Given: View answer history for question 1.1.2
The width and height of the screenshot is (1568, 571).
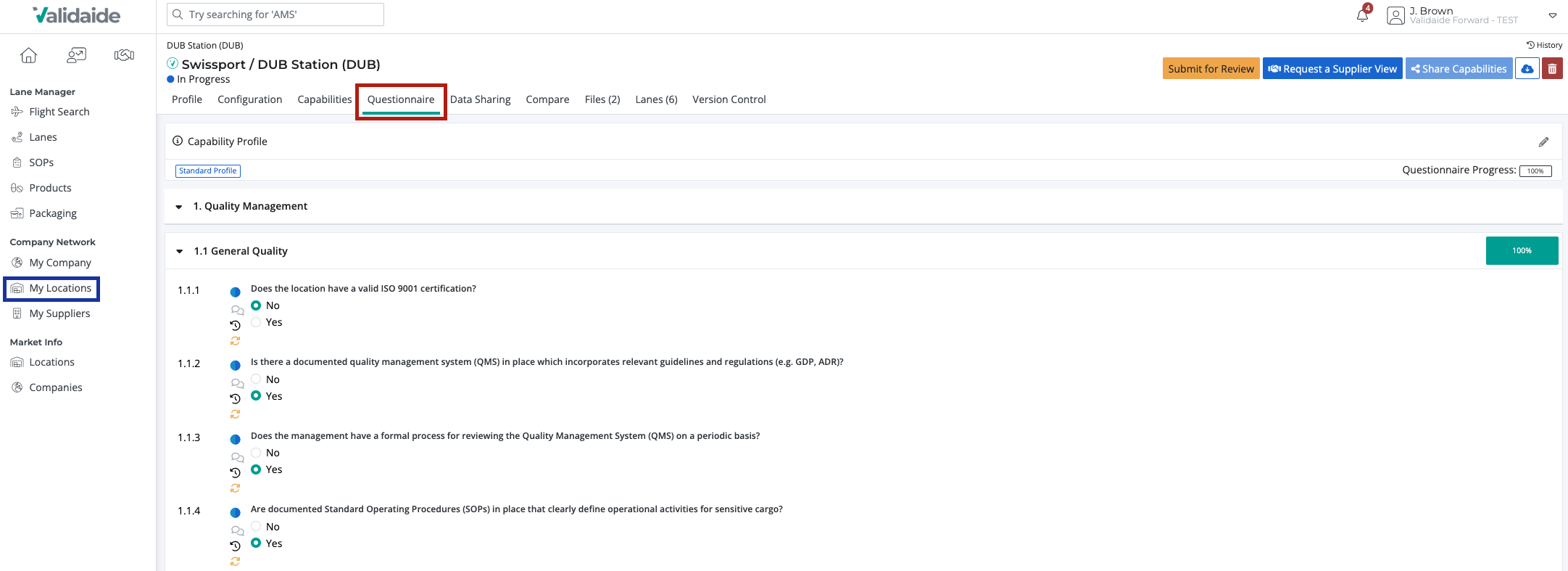Looking at the screenshot, I should tap(235, 398).
